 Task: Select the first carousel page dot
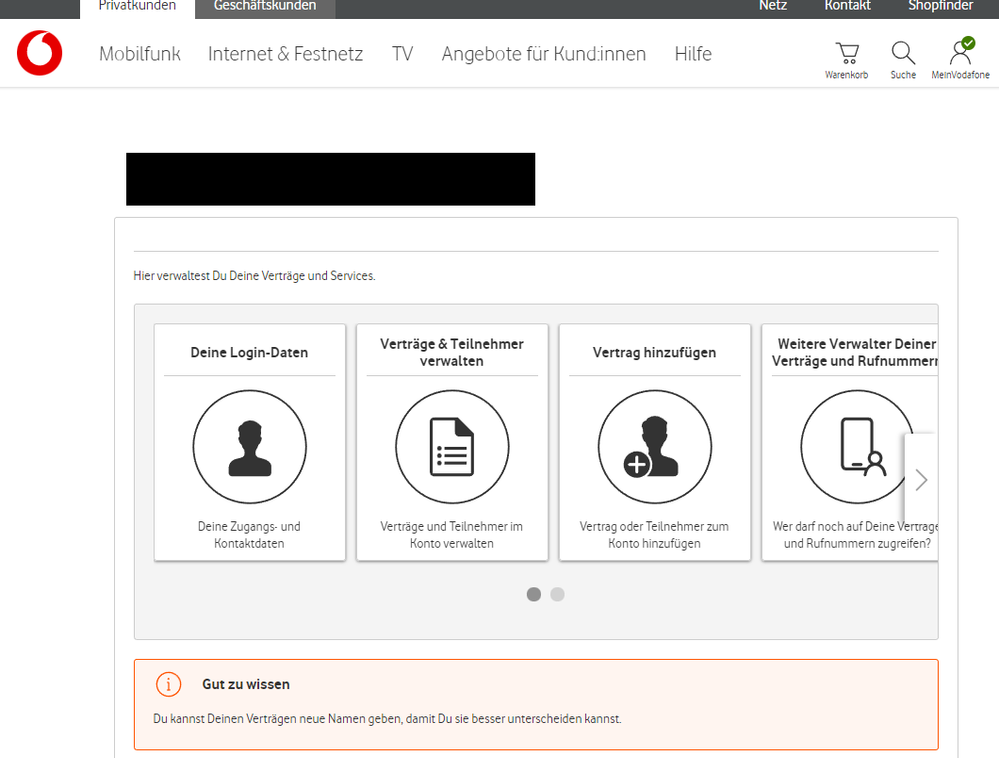(534, 594)
